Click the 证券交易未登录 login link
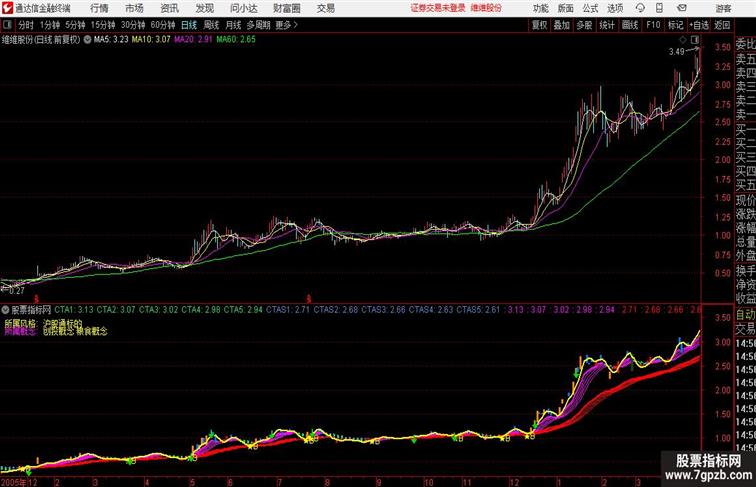The height and width of the screenshot is (487, 756). pyautogui.click(x=438, y=8)
